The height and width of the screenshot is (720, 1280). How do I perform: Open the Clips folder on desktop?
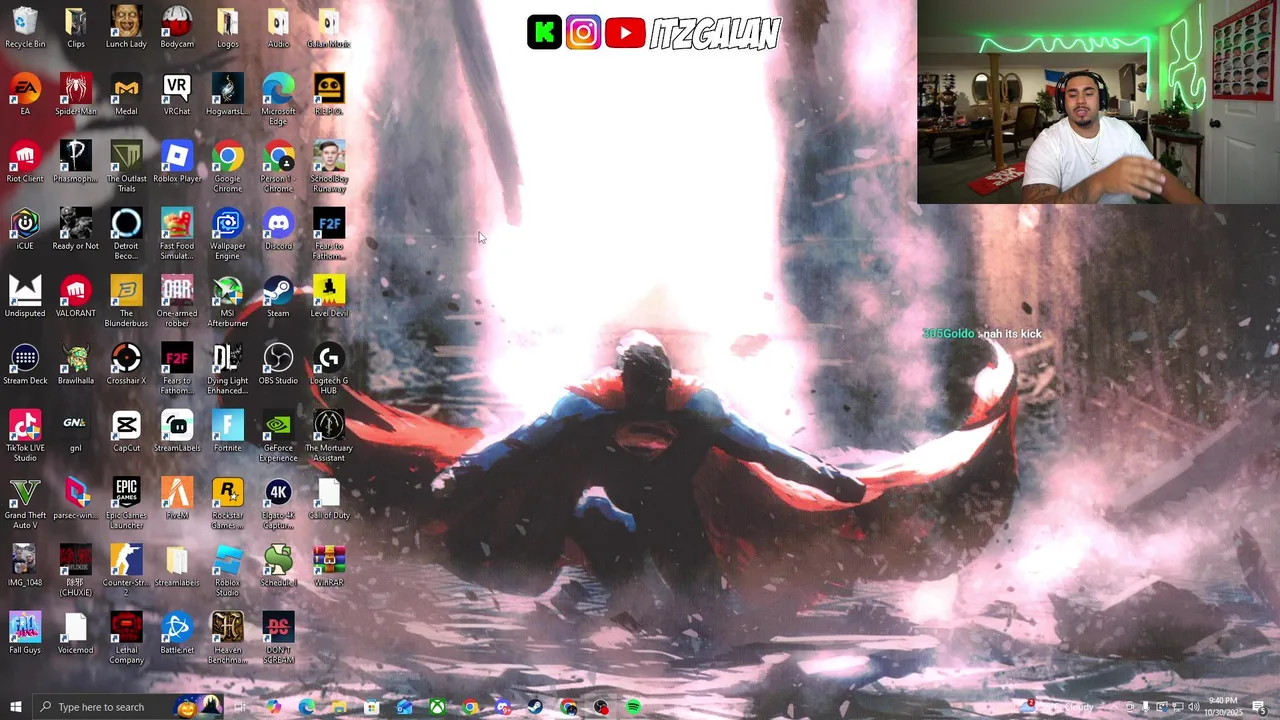pos(75,28)
